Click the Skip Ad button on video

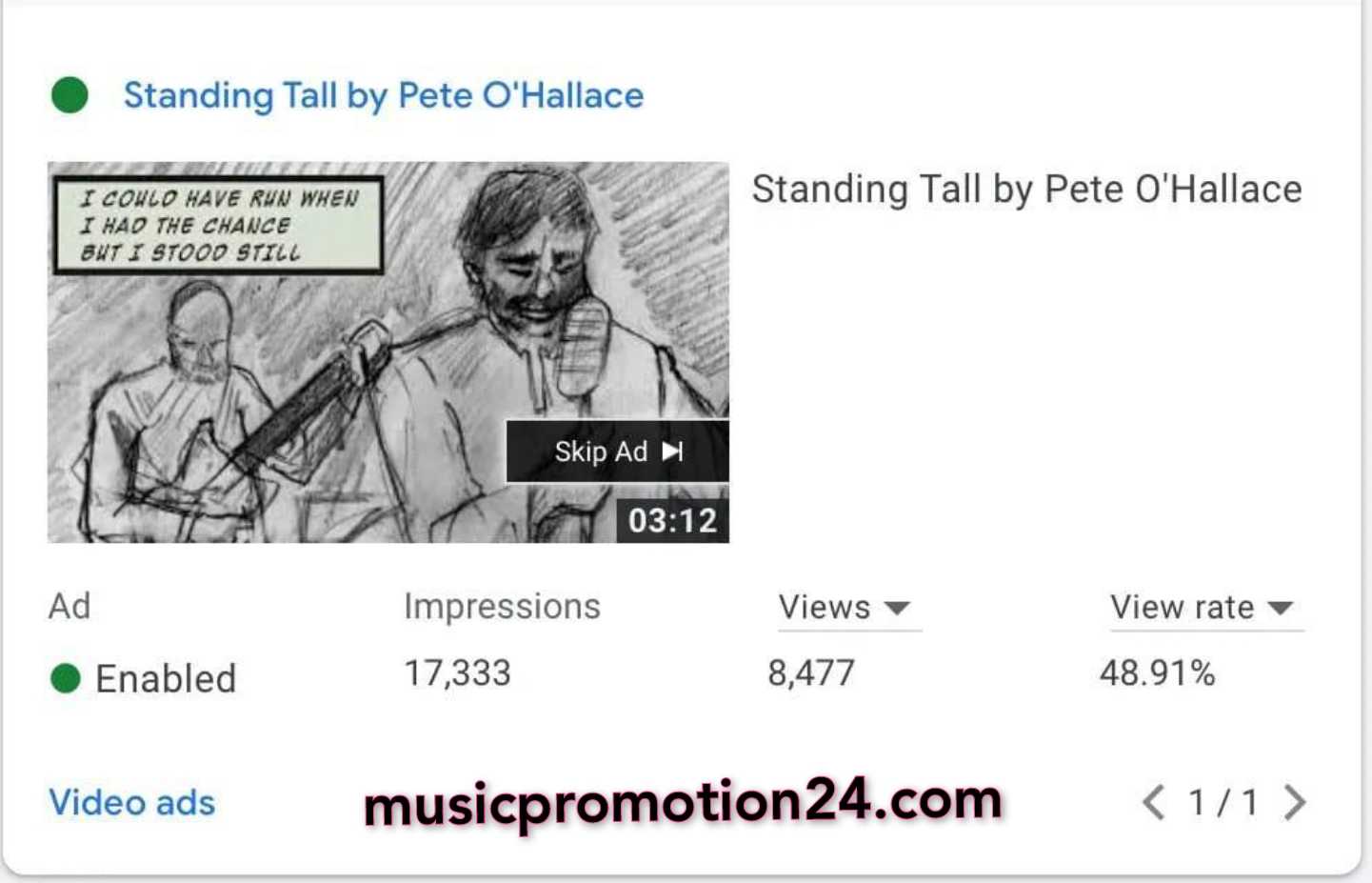coord(617,452)
